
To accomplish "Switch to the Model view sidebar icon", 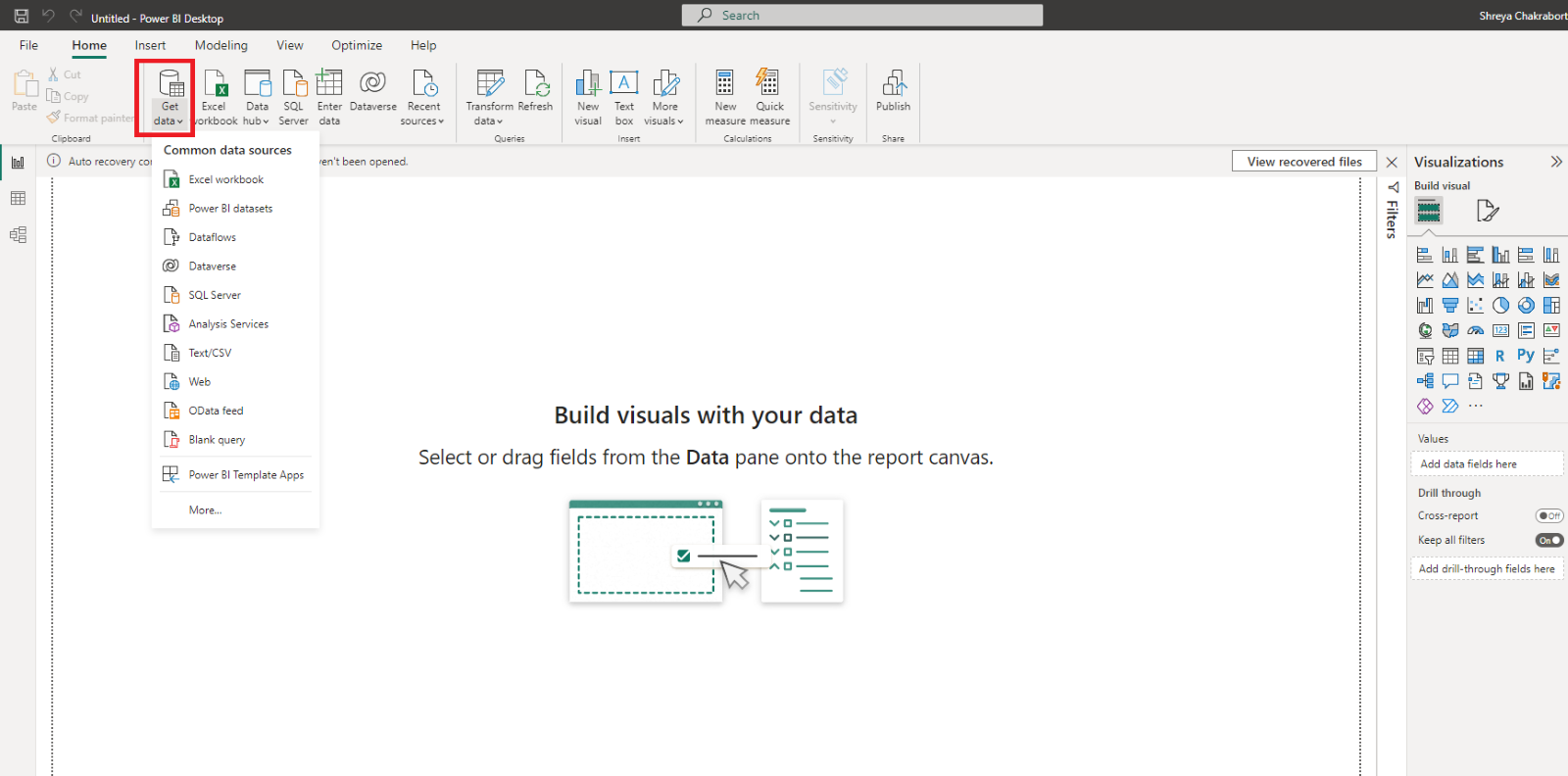I will tap(18, 235).
